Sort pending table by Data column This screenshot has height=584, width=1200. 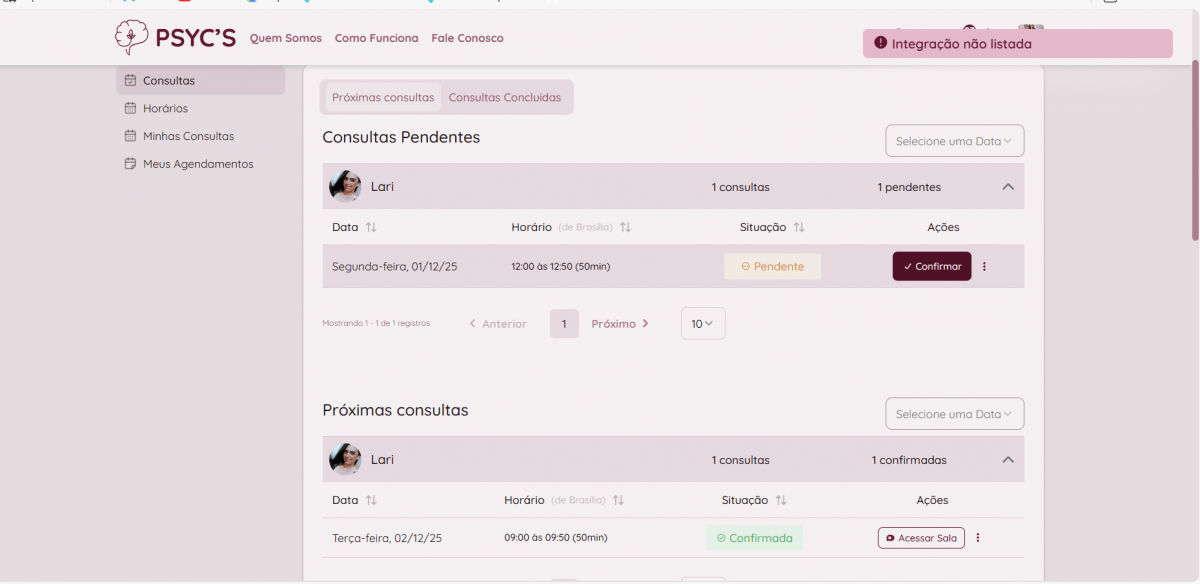tap(371, 228)
